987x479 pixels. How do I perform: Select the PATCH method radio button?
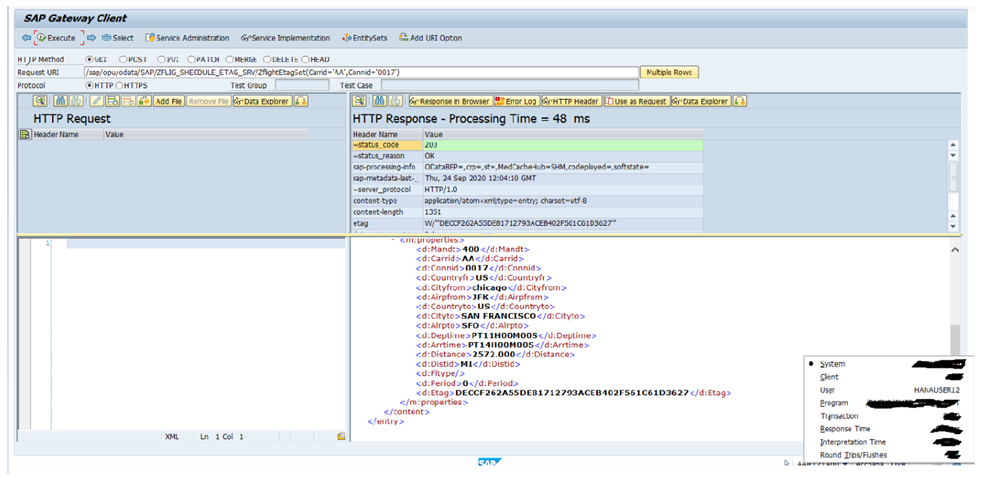click(192, 59)
